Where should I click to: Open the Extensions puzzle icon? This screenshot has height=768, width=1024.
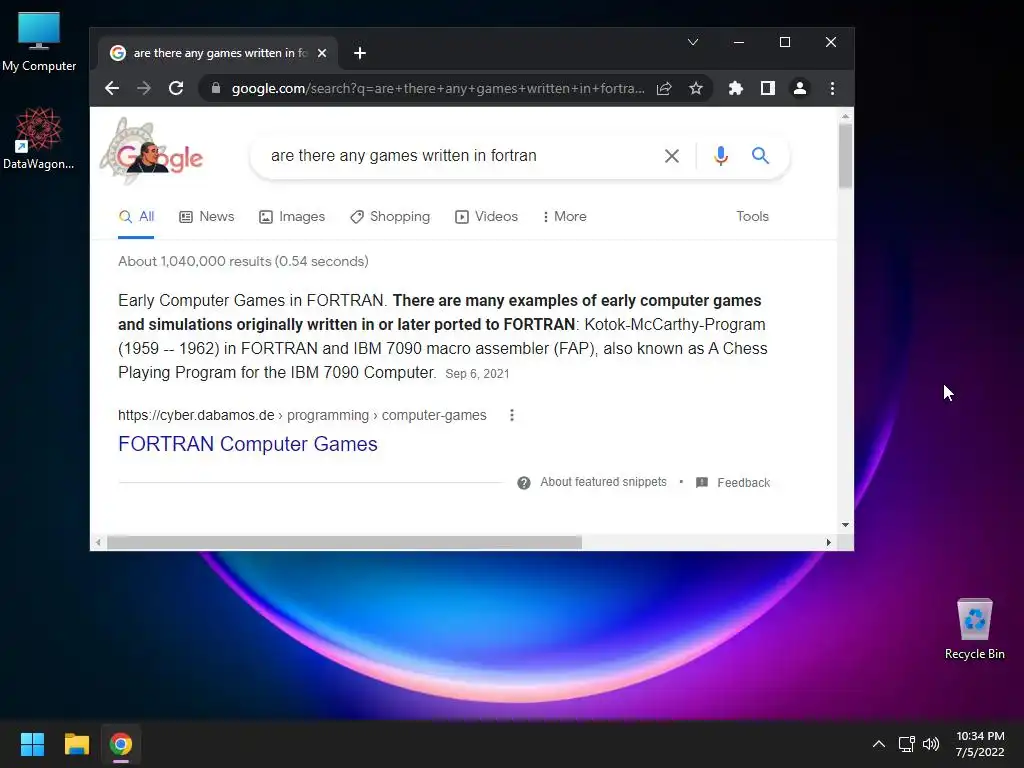pos(736,88)
